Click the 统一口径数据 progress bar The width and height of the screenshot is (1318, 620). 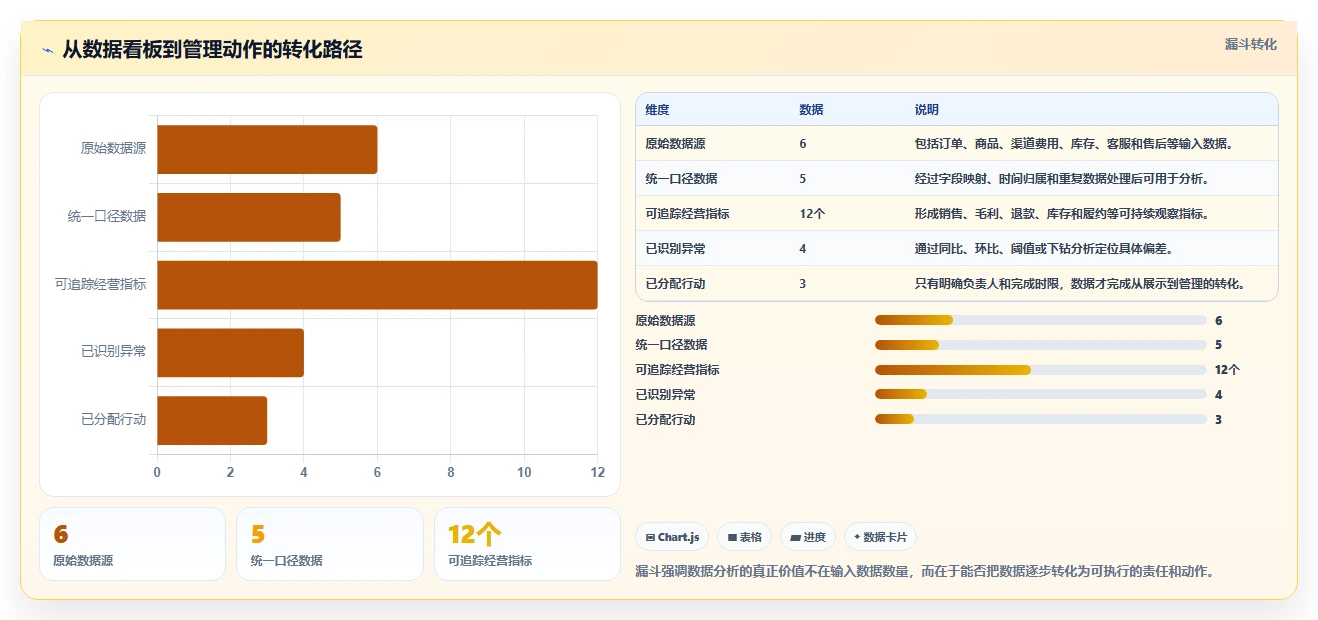point(1041,345)
